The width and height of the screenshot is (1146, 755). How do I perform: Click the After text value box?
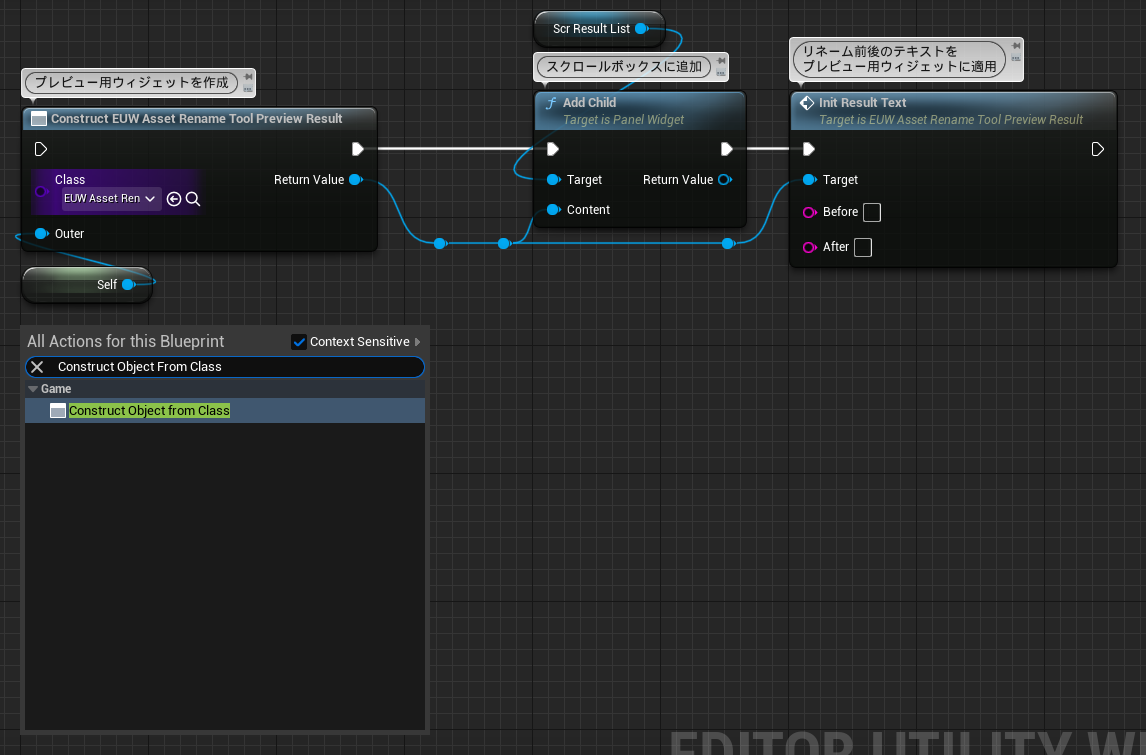(x=863, y=247)
